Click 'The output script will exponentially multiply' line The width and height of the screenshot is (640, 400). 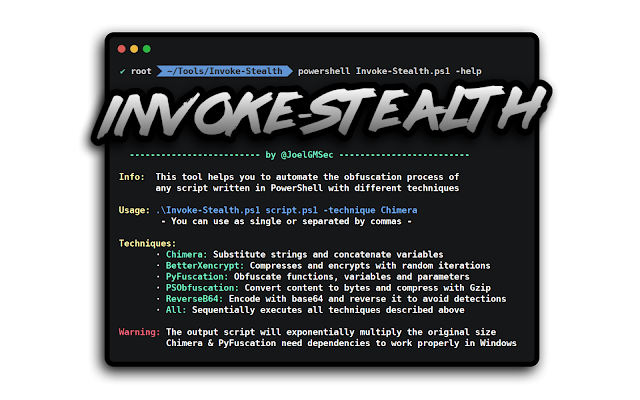(x=331, y=332)
